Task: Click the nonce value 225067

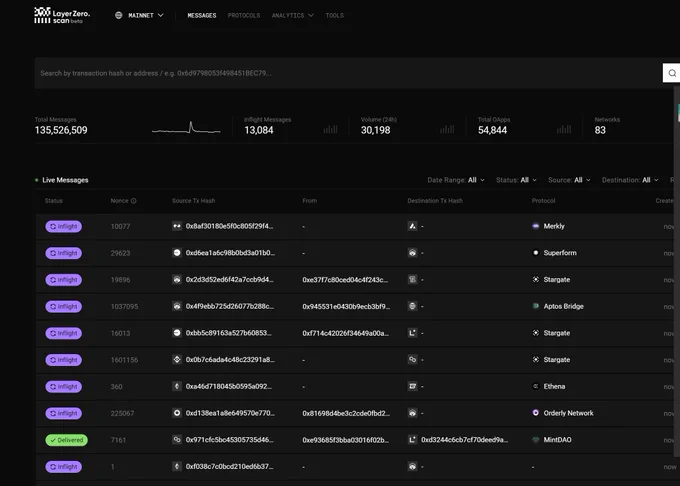Action: [122, 413]
